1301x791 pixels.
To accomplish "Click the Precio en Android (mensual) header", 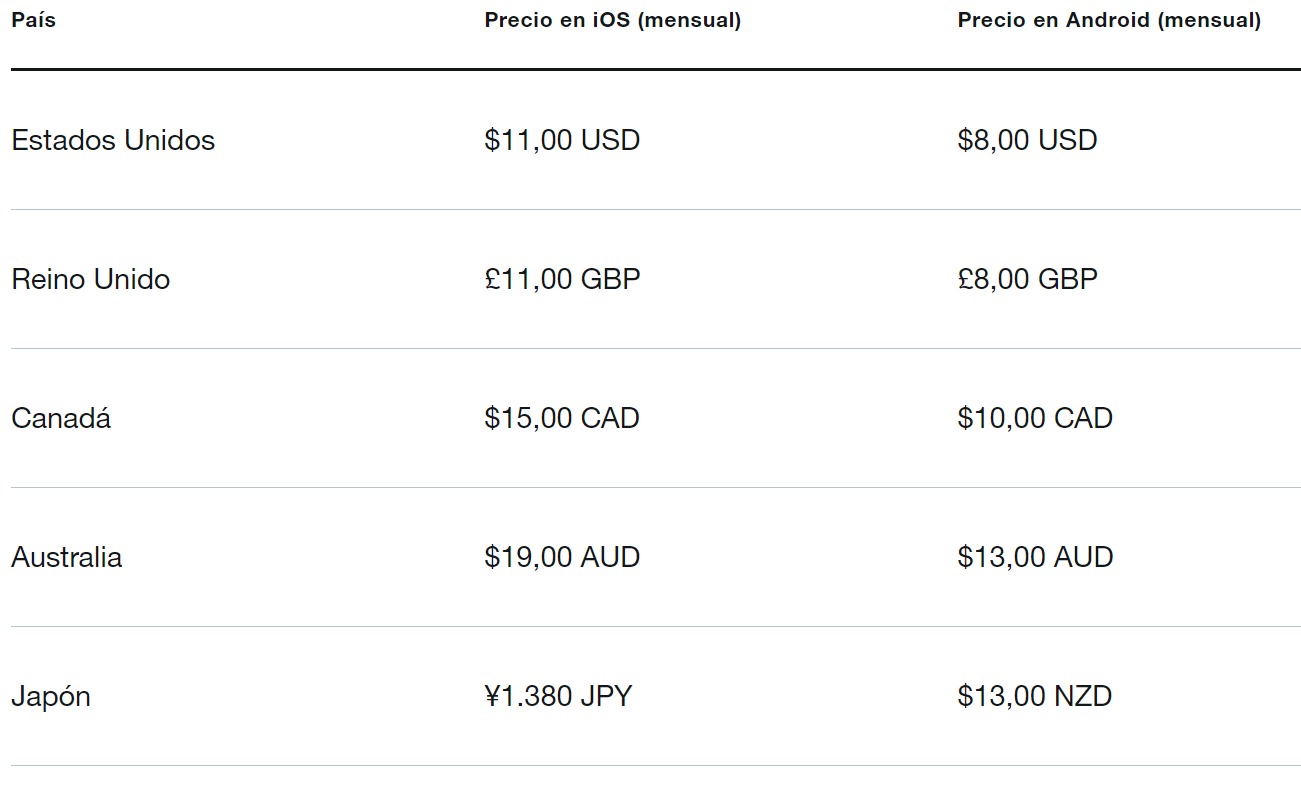I will coord(1109,21).
